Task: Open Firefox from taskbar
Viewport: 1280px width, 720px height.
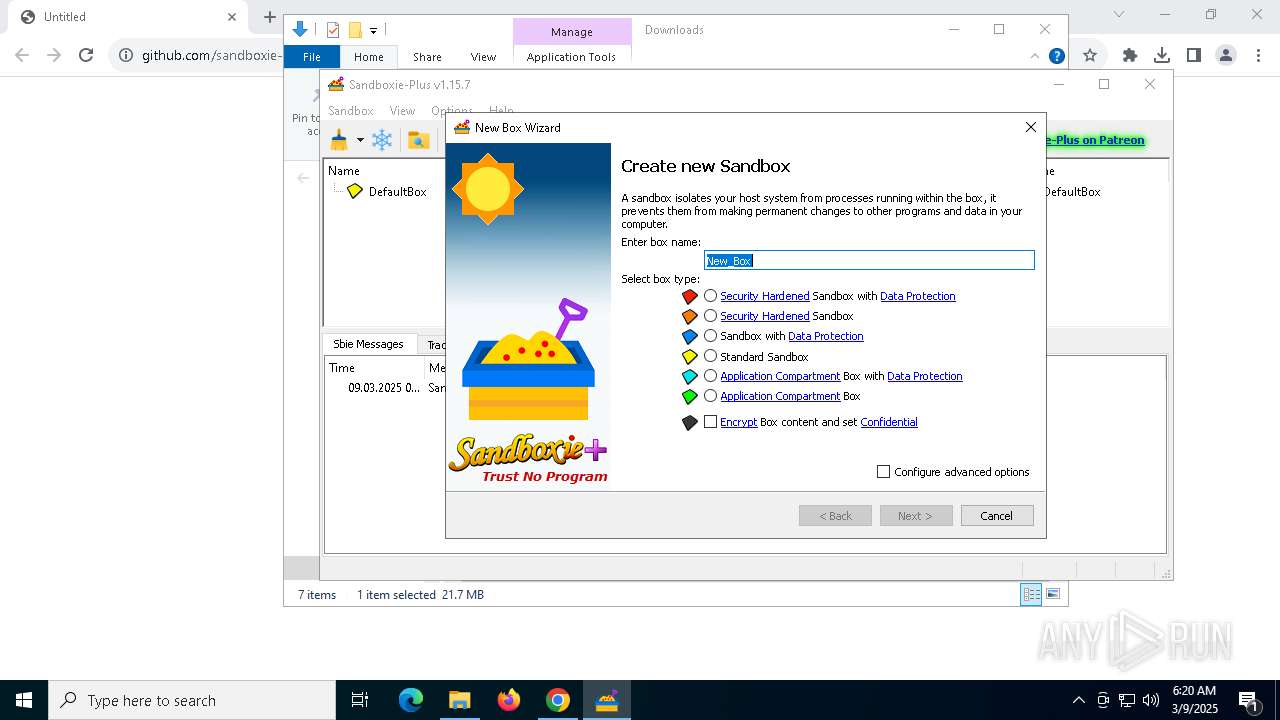Action: click(509, 700)
